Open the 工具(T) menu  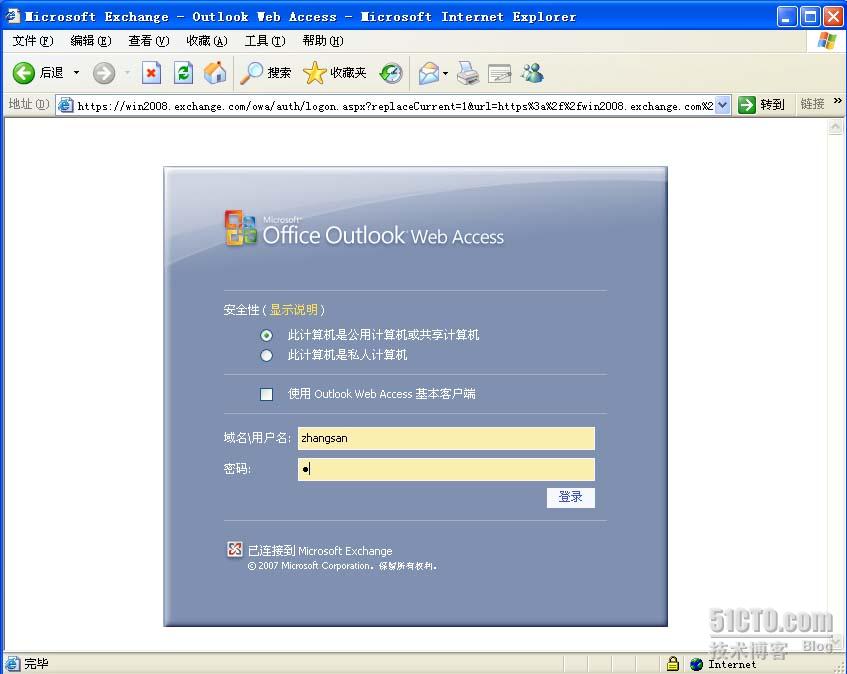coord(265,41)
